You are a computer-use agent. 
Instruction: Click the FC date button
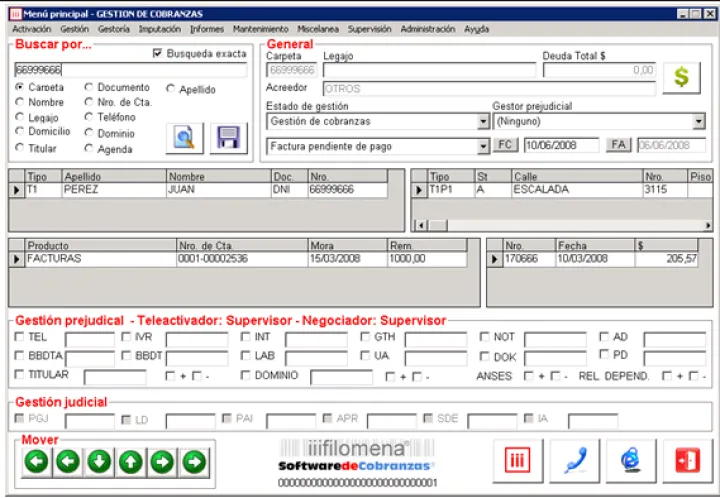coord(505,146)
